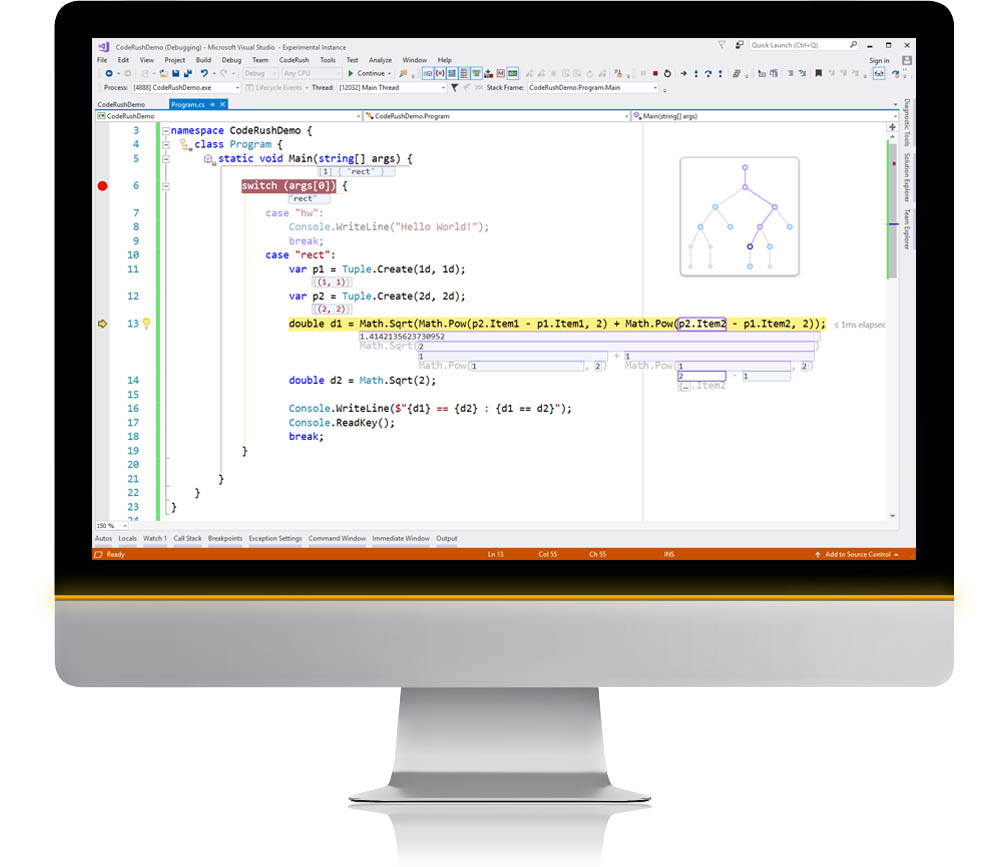Click the lightbulb quick actions icon

tap(147, 324)
